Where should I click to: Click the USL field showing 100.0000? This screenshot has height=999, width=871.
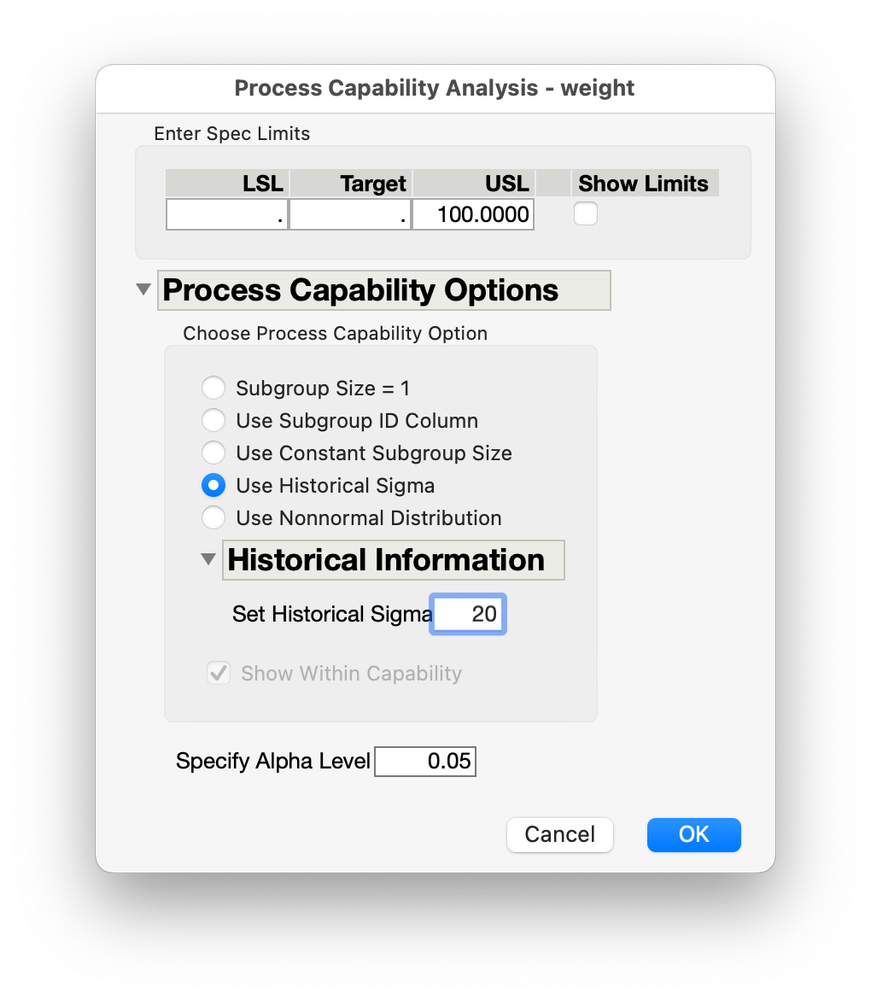[473, 214]
